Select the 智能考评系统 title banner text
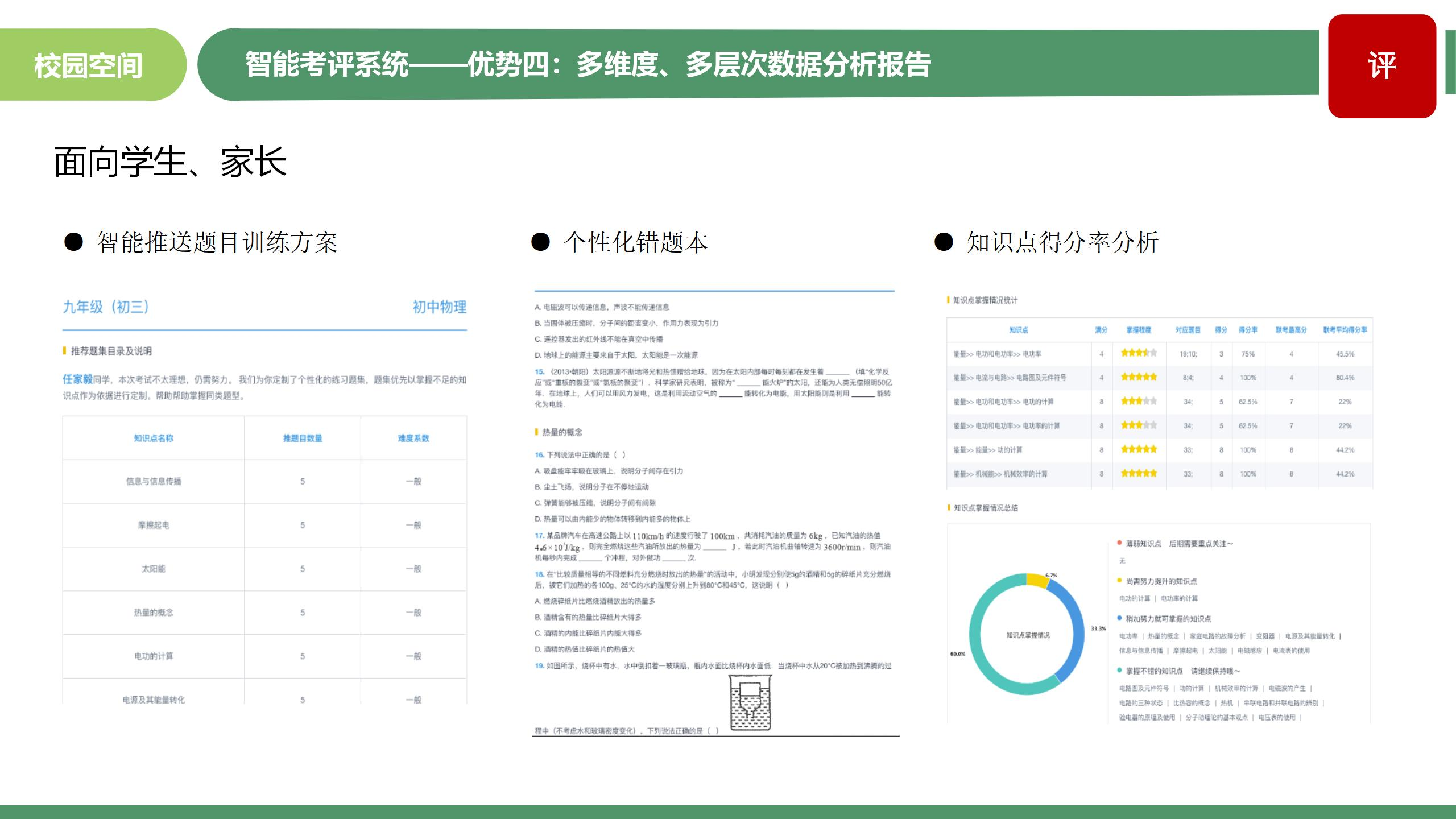Viewport: 1456px width, 819px height. pos(588,64)
